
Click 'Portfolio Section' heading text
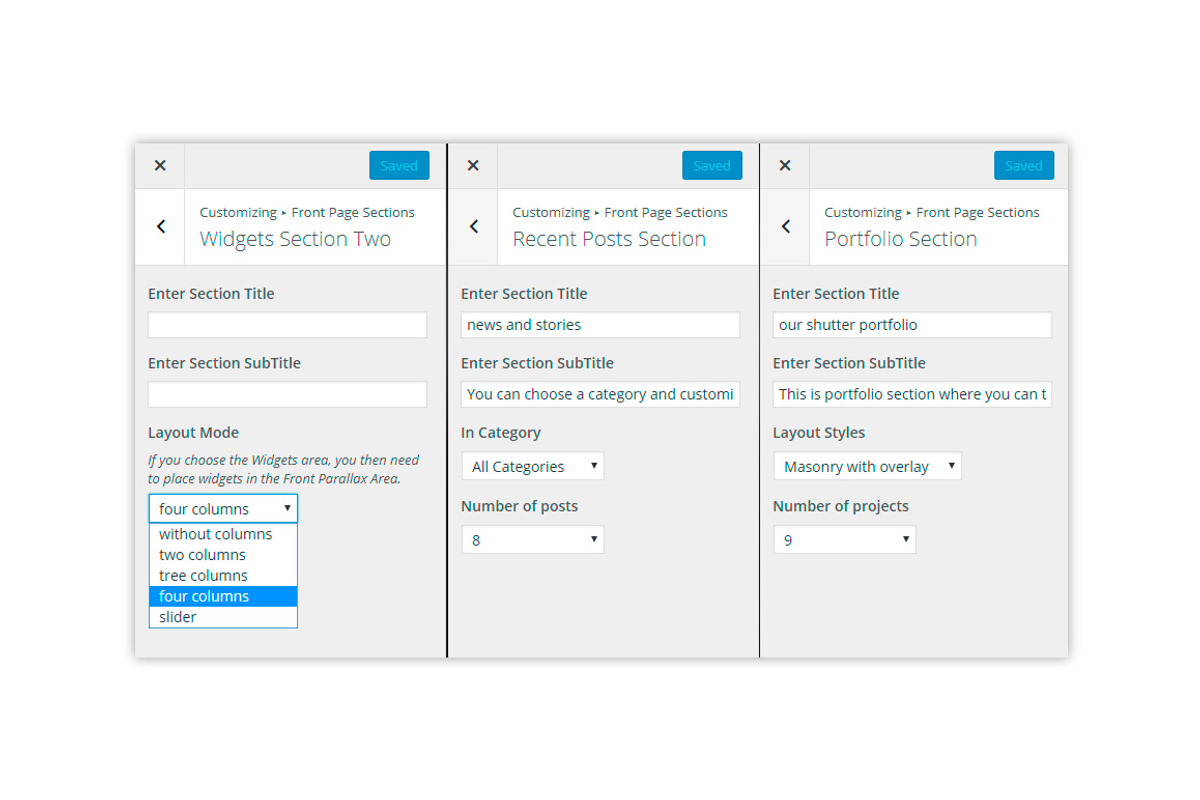click(901, 239)
